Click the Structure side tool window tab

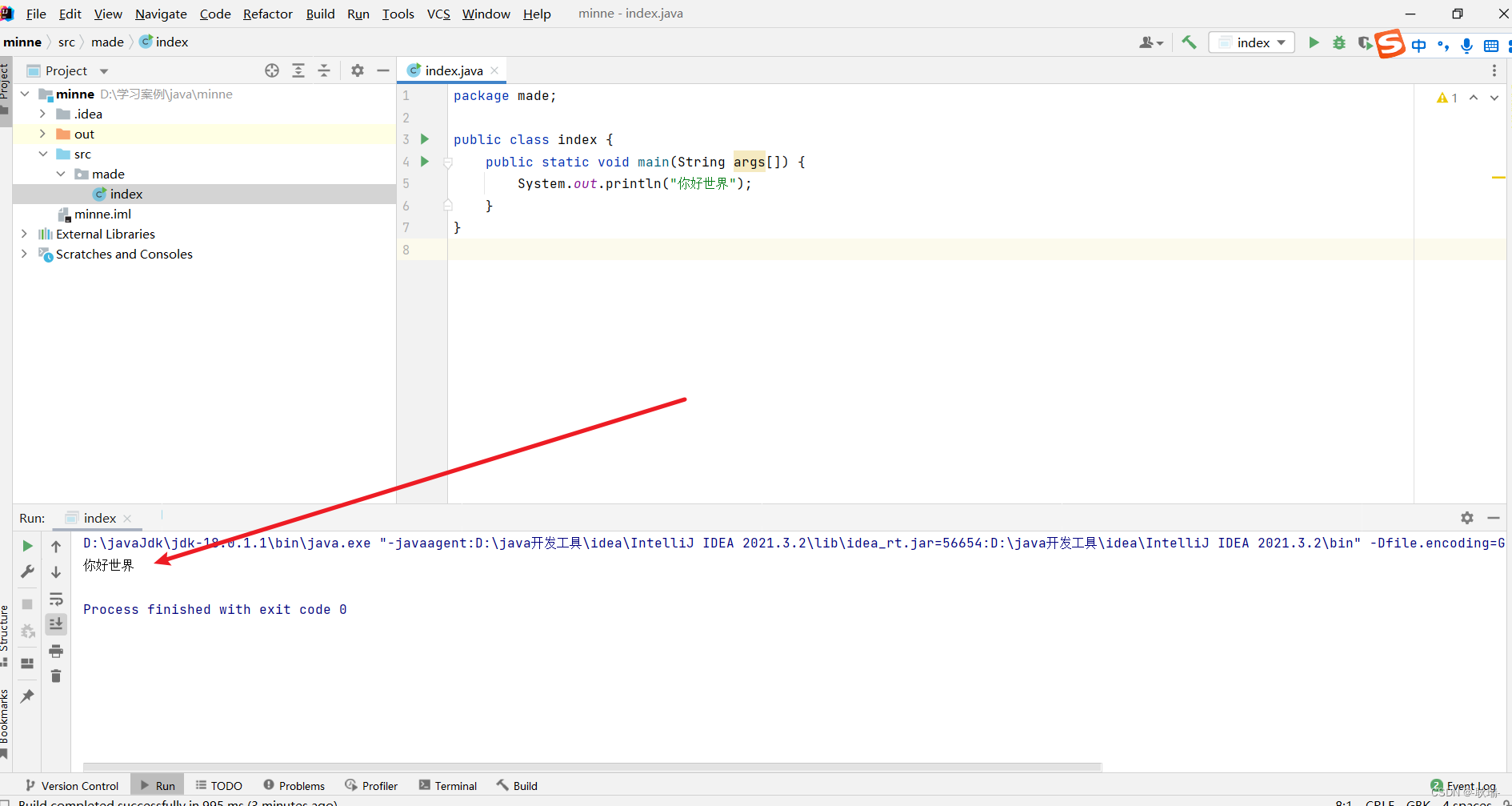(5, 635)
